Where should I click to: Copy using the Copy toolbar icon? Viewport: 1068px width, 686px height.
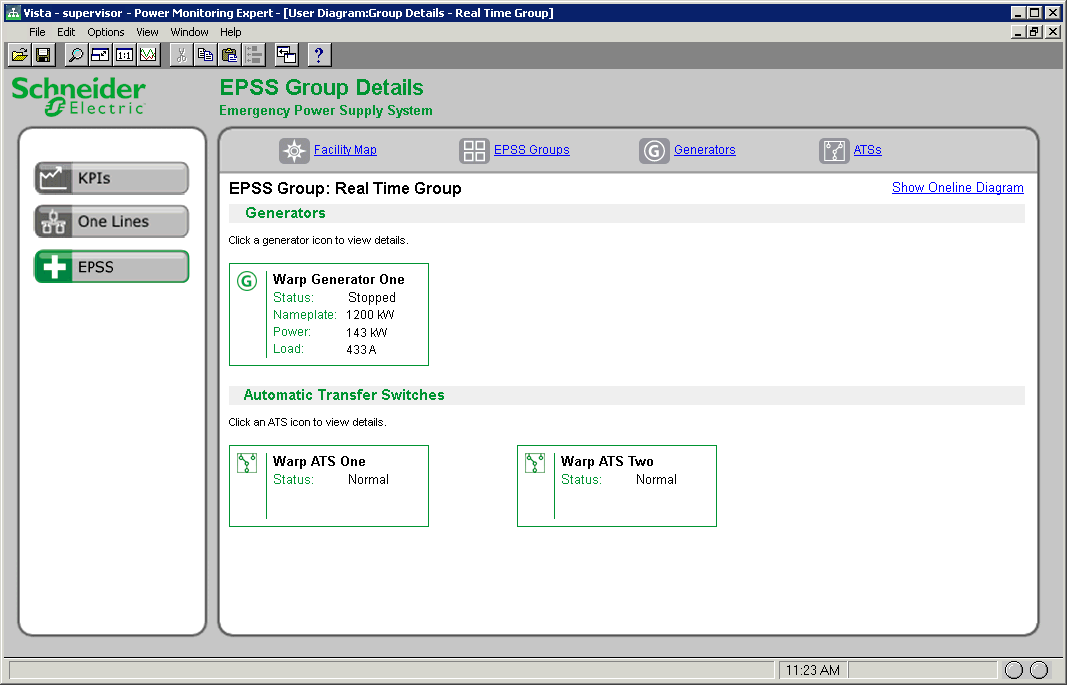(x=205, y=54)
